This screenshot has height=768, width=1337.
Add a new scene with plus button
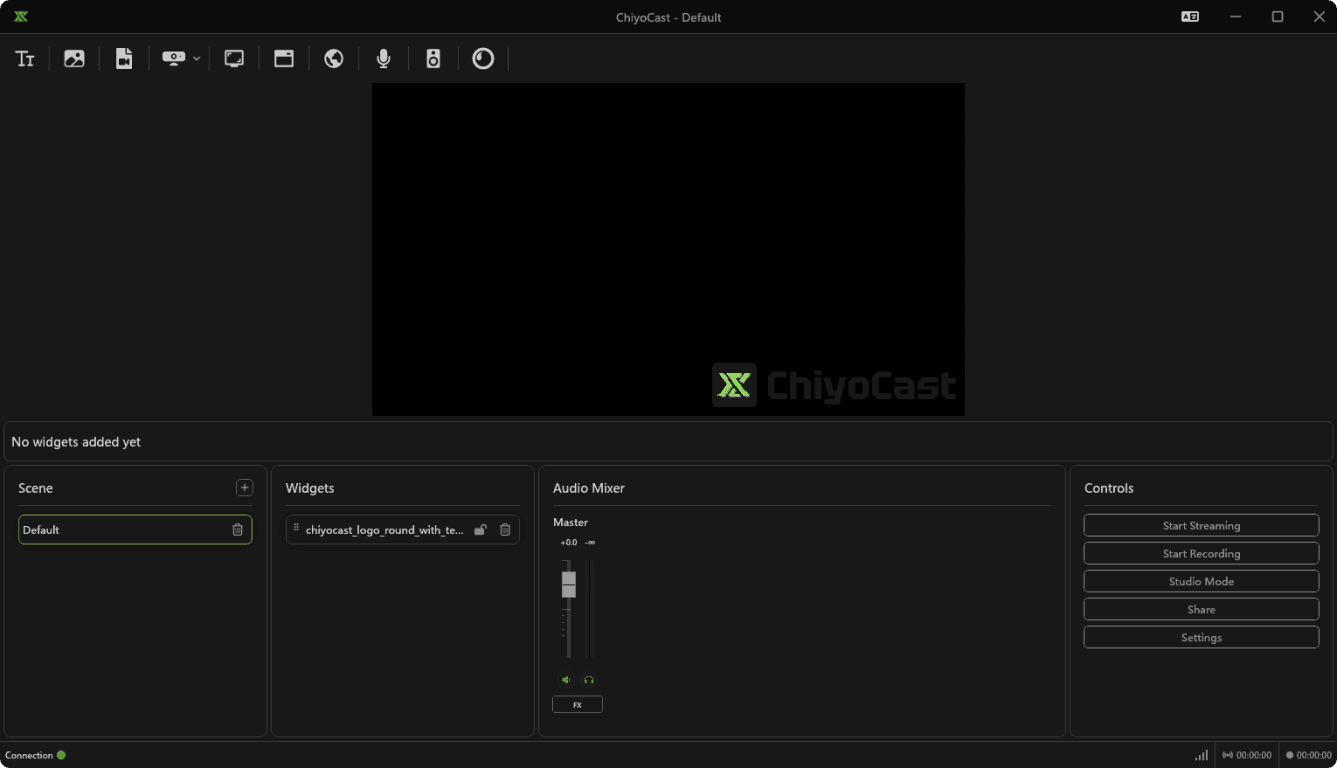point(244,488)
